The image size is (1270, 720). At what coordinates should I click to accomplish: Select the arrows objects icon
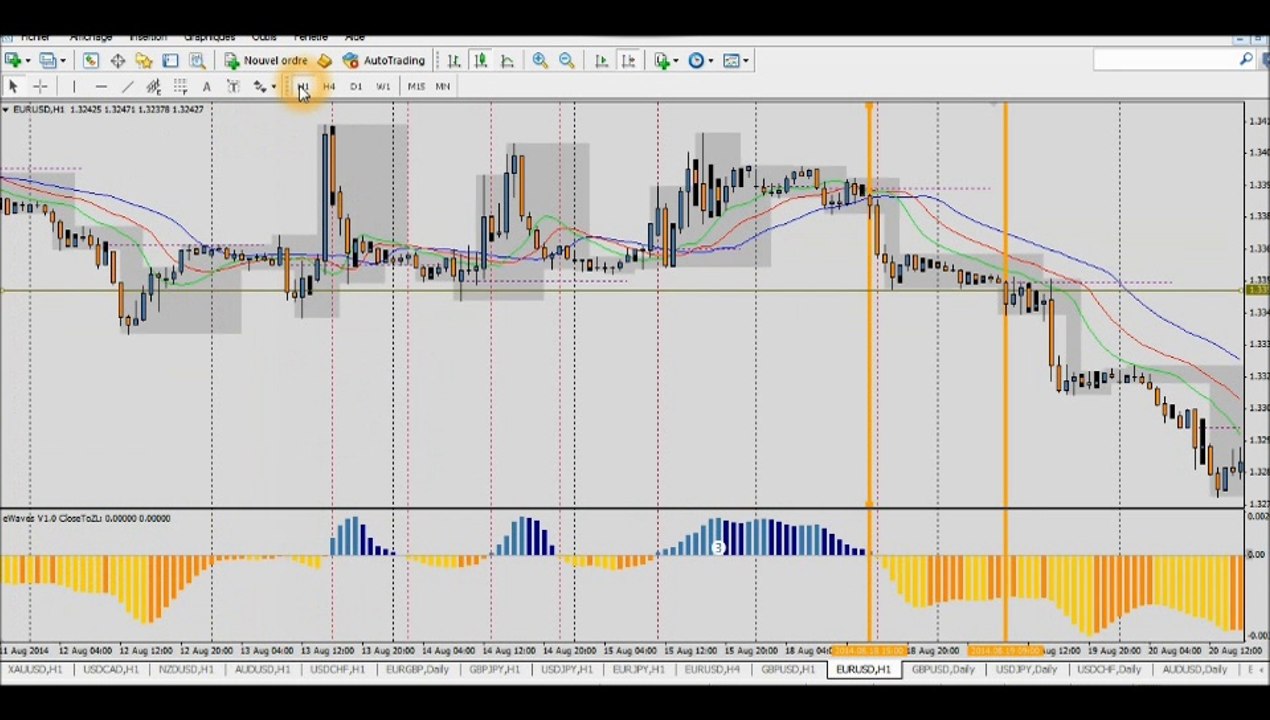[x=259, y=87]
